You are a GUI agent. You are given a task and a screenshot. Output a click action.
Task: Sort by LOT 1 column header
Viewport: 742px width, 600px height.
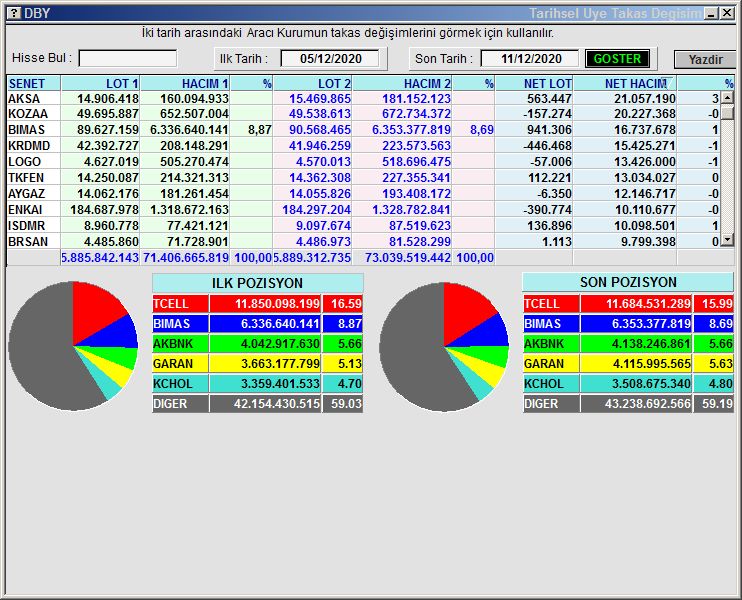tap(100, 83)
